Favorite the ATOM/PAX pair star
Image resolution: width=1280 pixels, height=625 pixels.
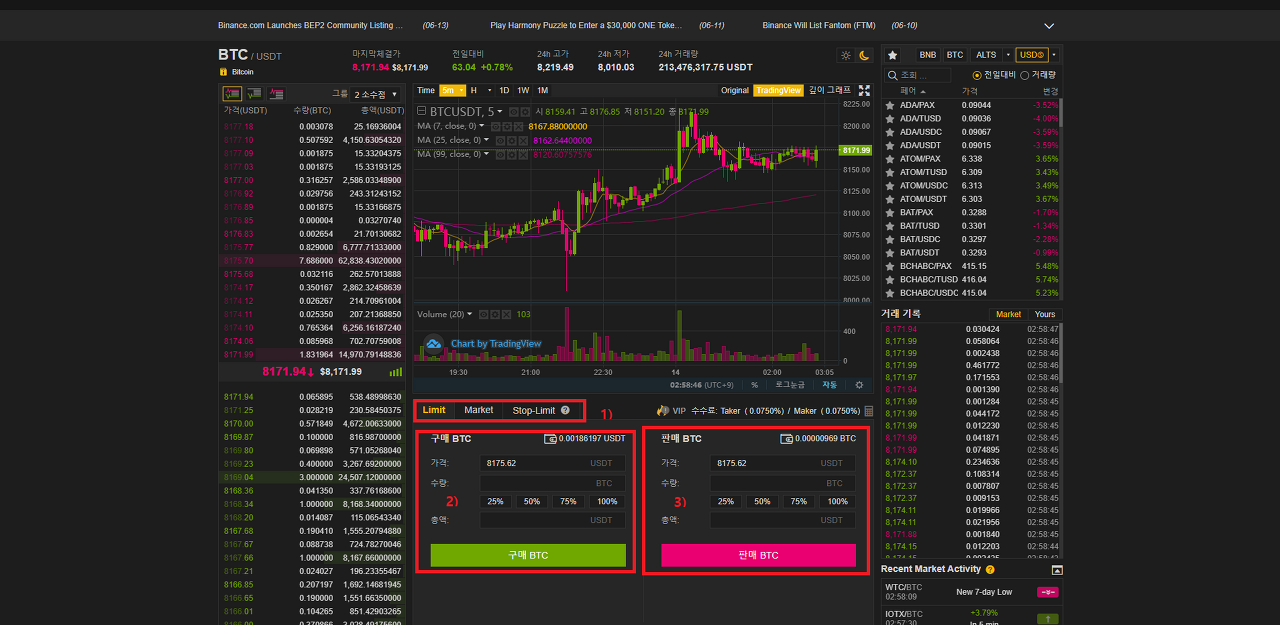point(890,158)
